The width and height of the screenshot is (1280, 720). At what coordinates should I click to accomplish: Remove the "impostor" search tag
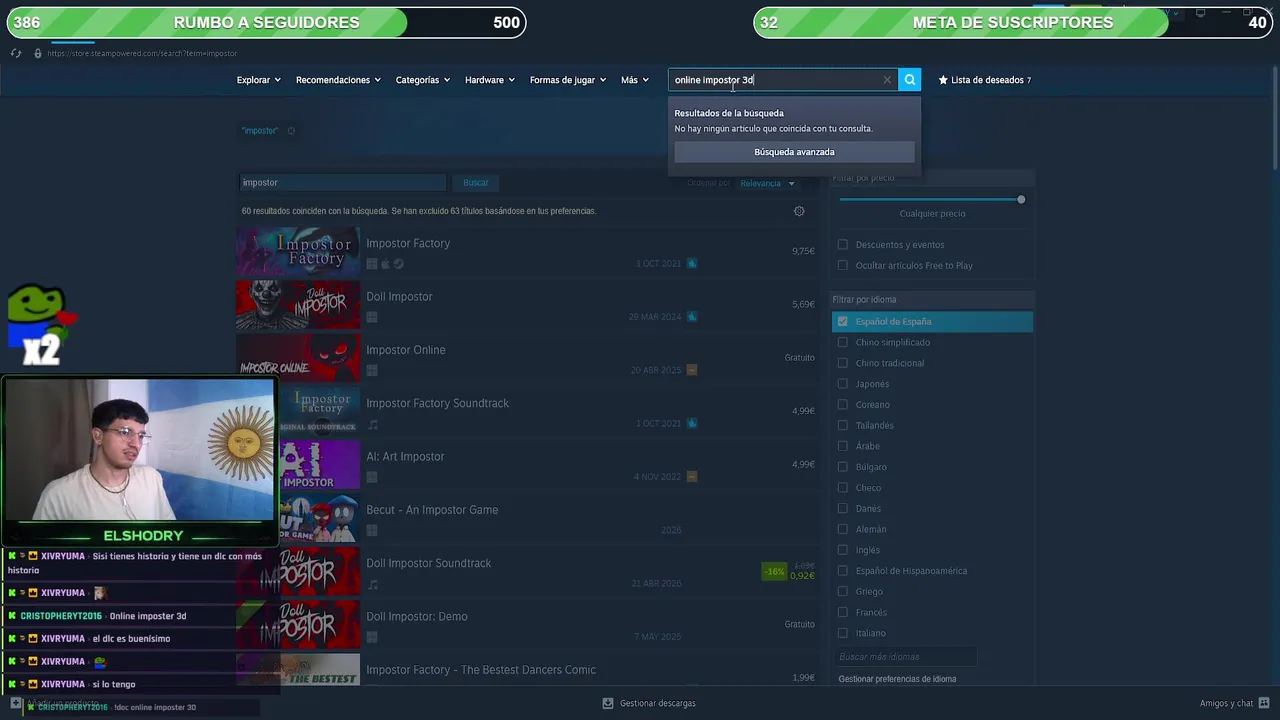tap(291, 131)
